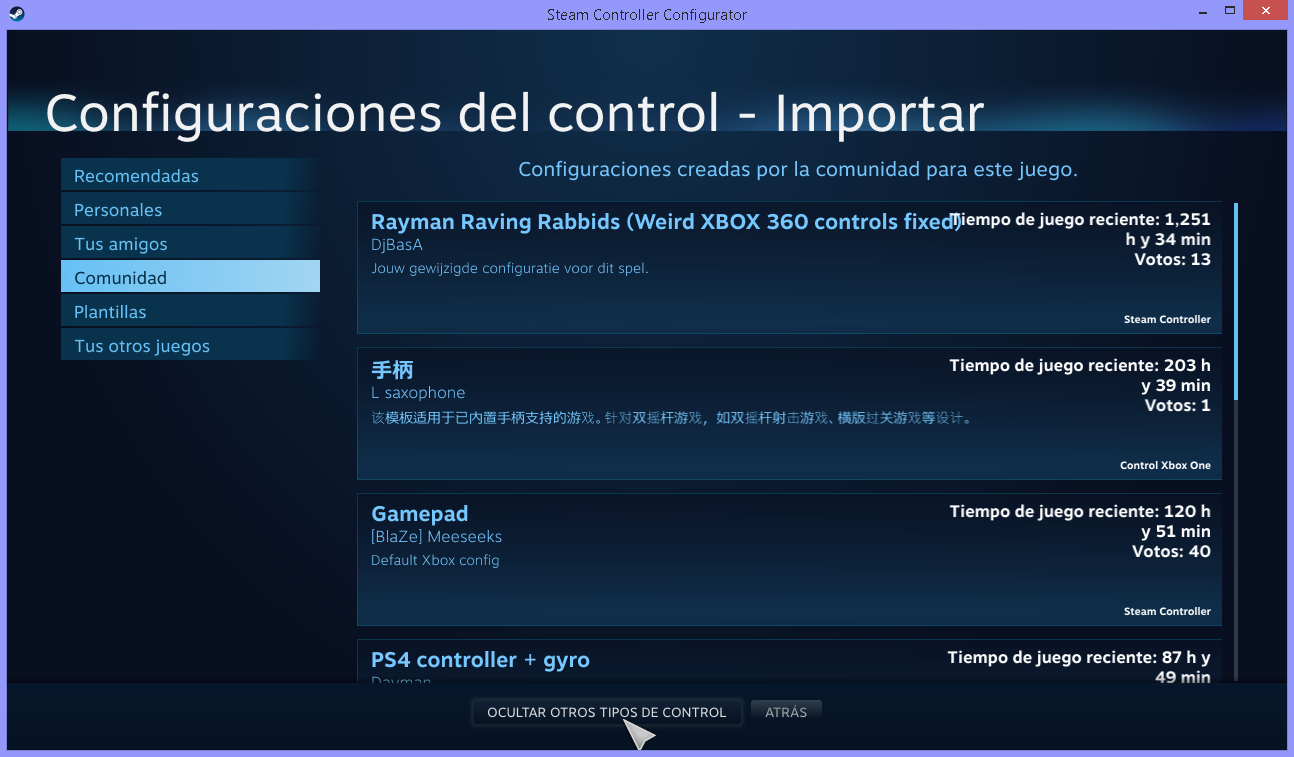The width and height of the screenshot is (1294, 757).
Task: Click the Steam Controller label on the Gamepad card
Action: 1167,612
